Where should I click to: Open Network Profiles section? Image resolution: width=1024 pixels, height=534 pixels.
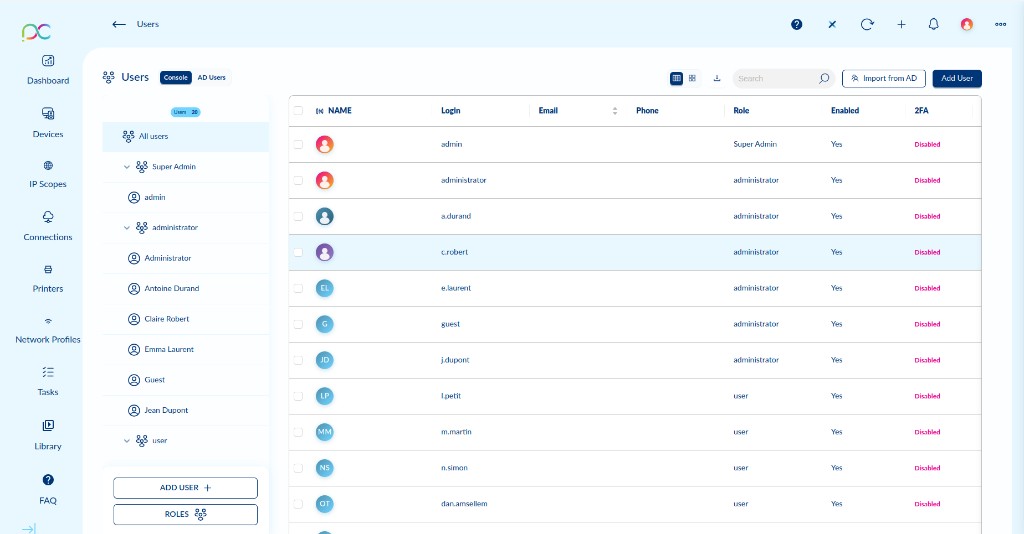48,330
